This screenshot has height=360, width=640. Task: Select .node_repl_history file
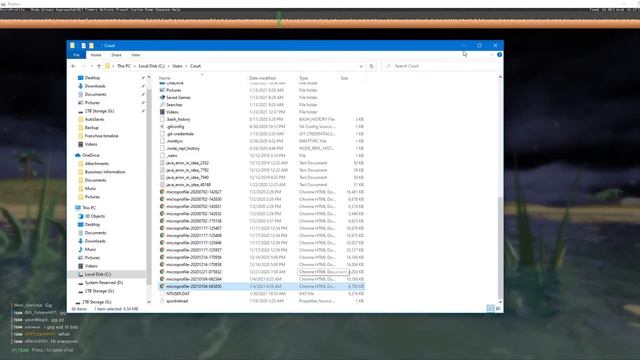183,149
